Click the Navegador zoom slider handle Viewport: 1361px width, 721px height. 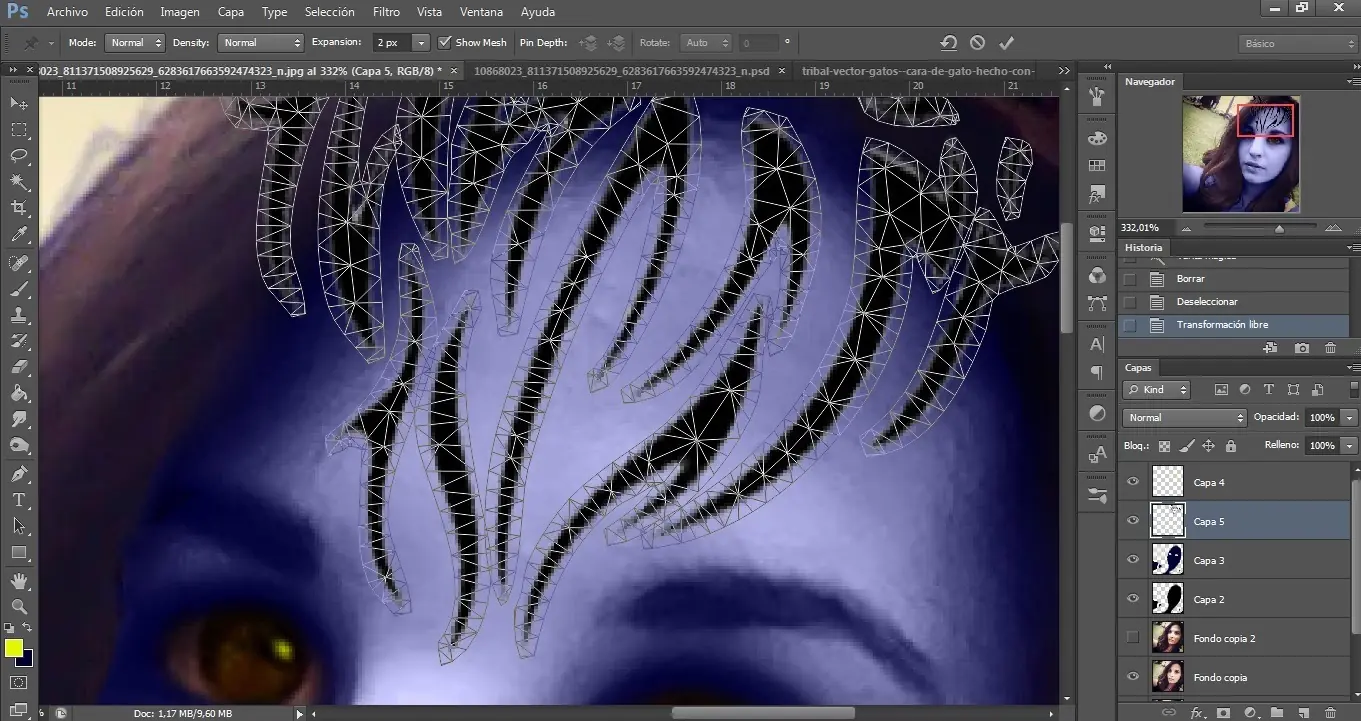coord(1279,229)
